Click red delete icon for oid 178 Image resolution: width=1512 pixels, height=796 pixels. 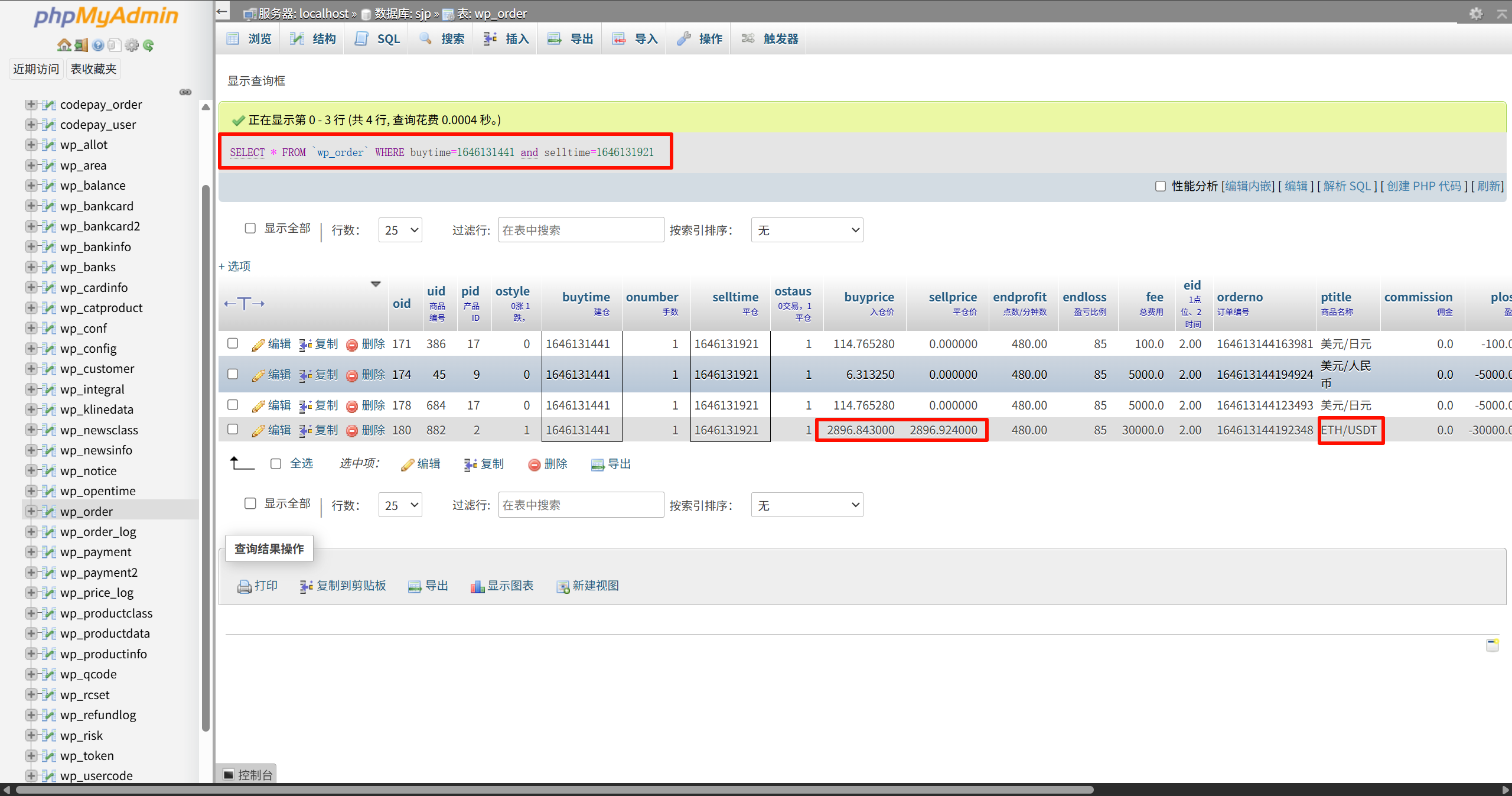(352, 406)
